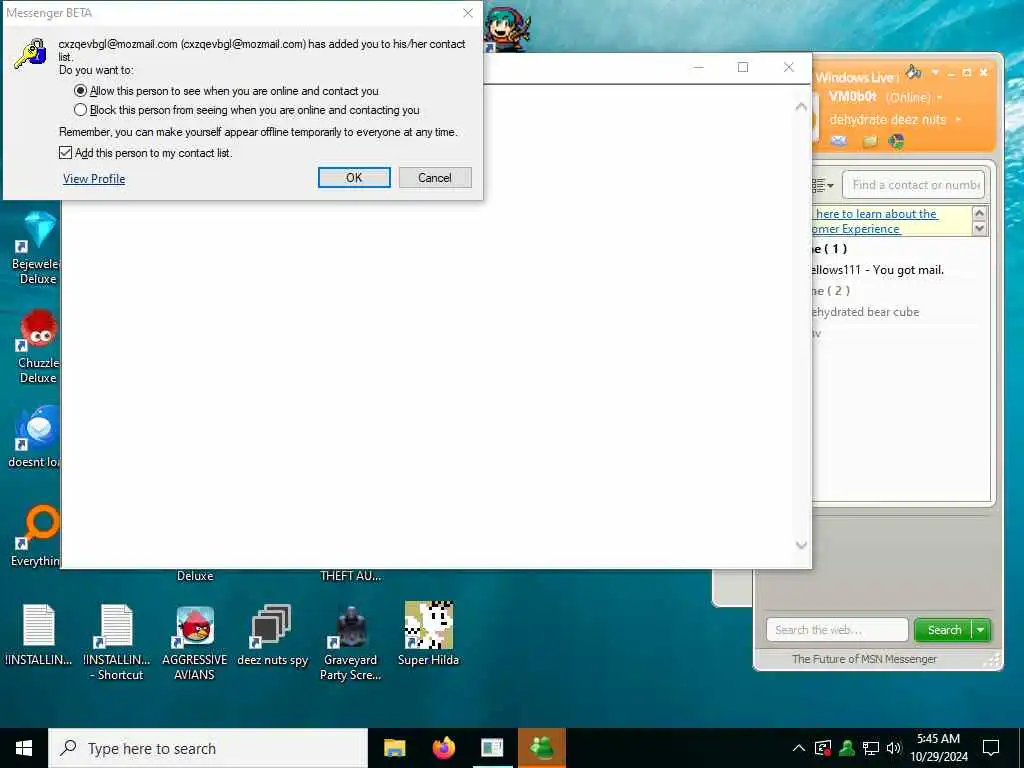
Task: Open the Search button dropdown arrow
Action: pos(981,630)
